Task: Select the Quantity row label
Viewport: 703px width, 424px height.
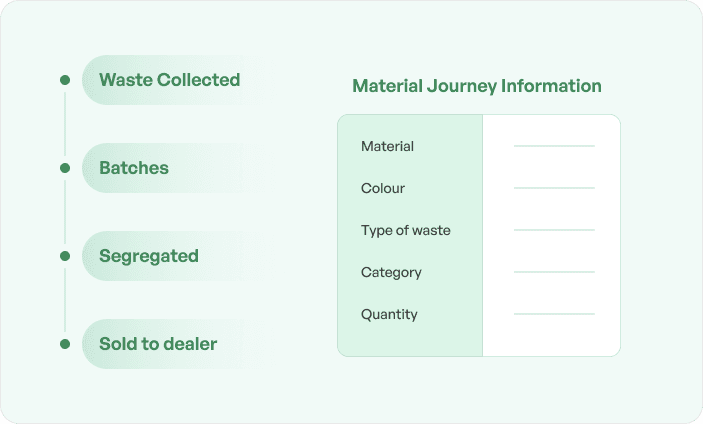Action: tap(389, 314)
